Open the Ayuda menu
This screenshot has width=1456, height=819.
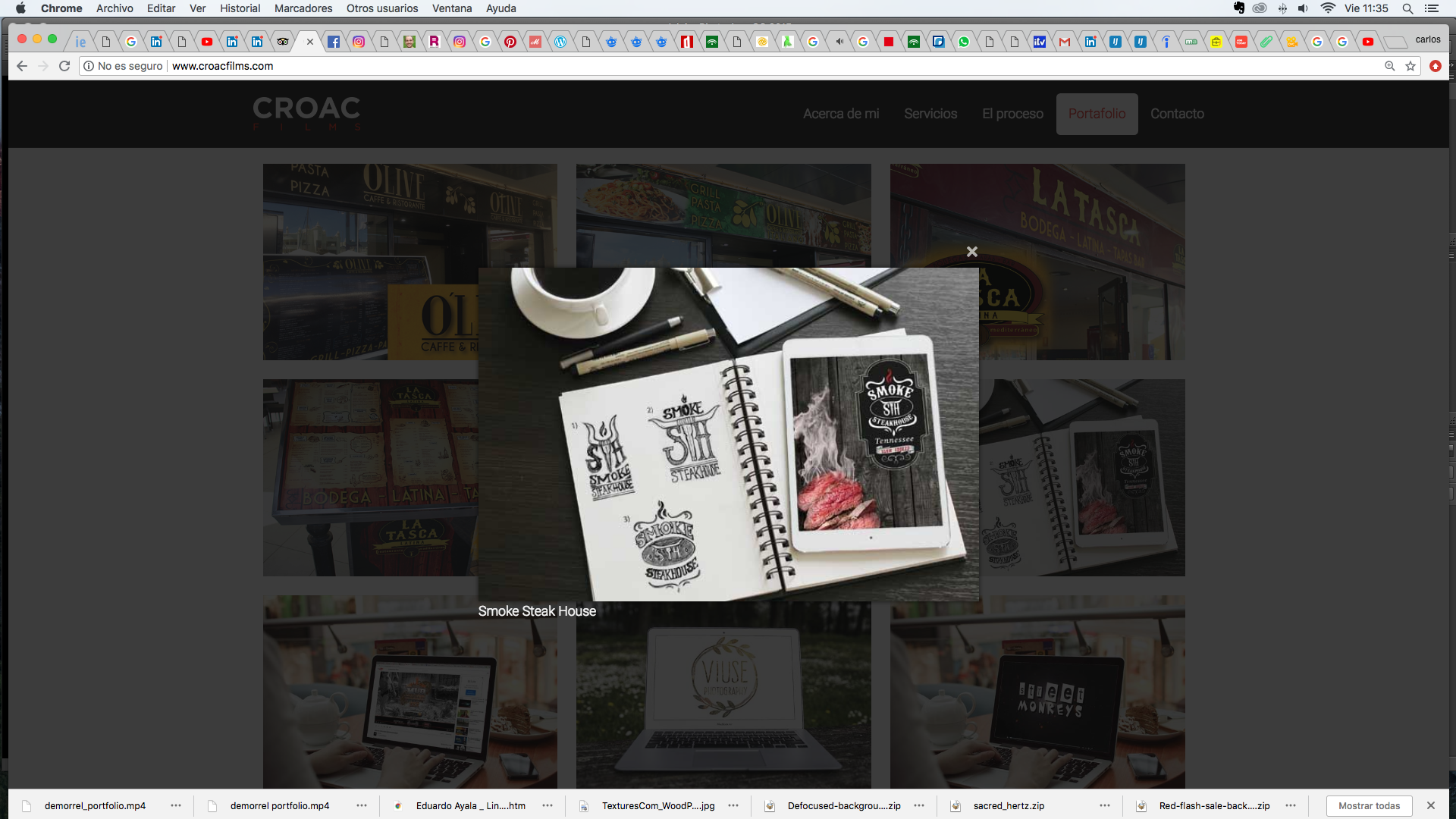(500, 8)
